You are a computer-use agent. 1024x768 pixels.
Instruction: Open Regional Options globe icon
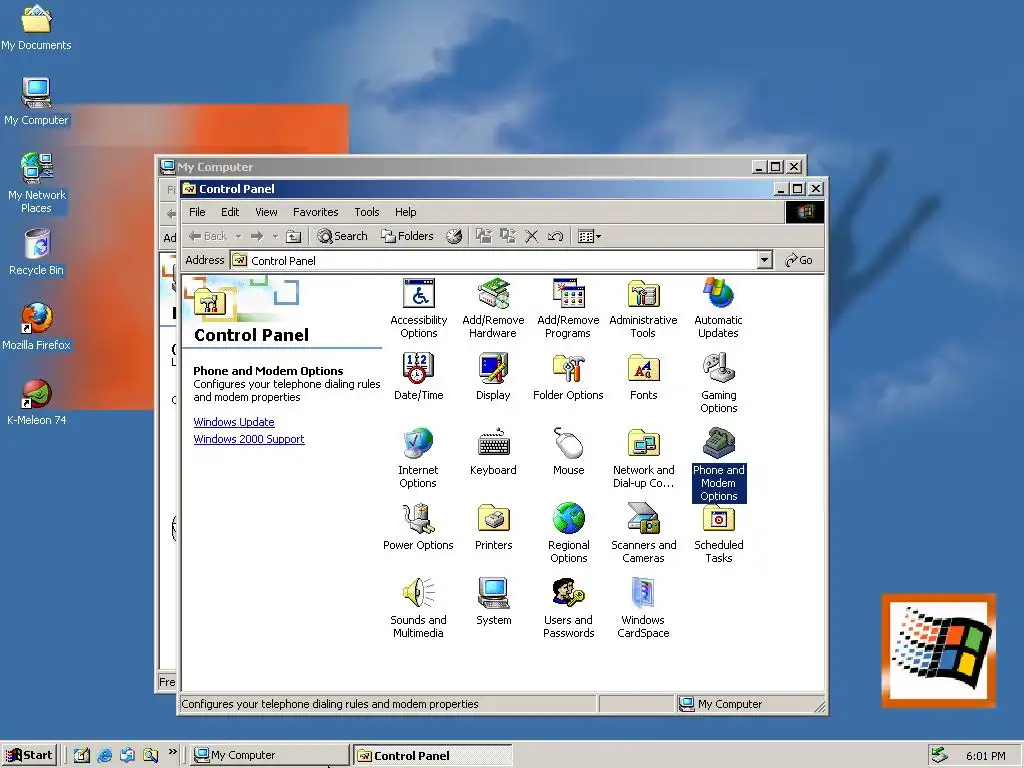pyautogui.click(x=568, y=519)
